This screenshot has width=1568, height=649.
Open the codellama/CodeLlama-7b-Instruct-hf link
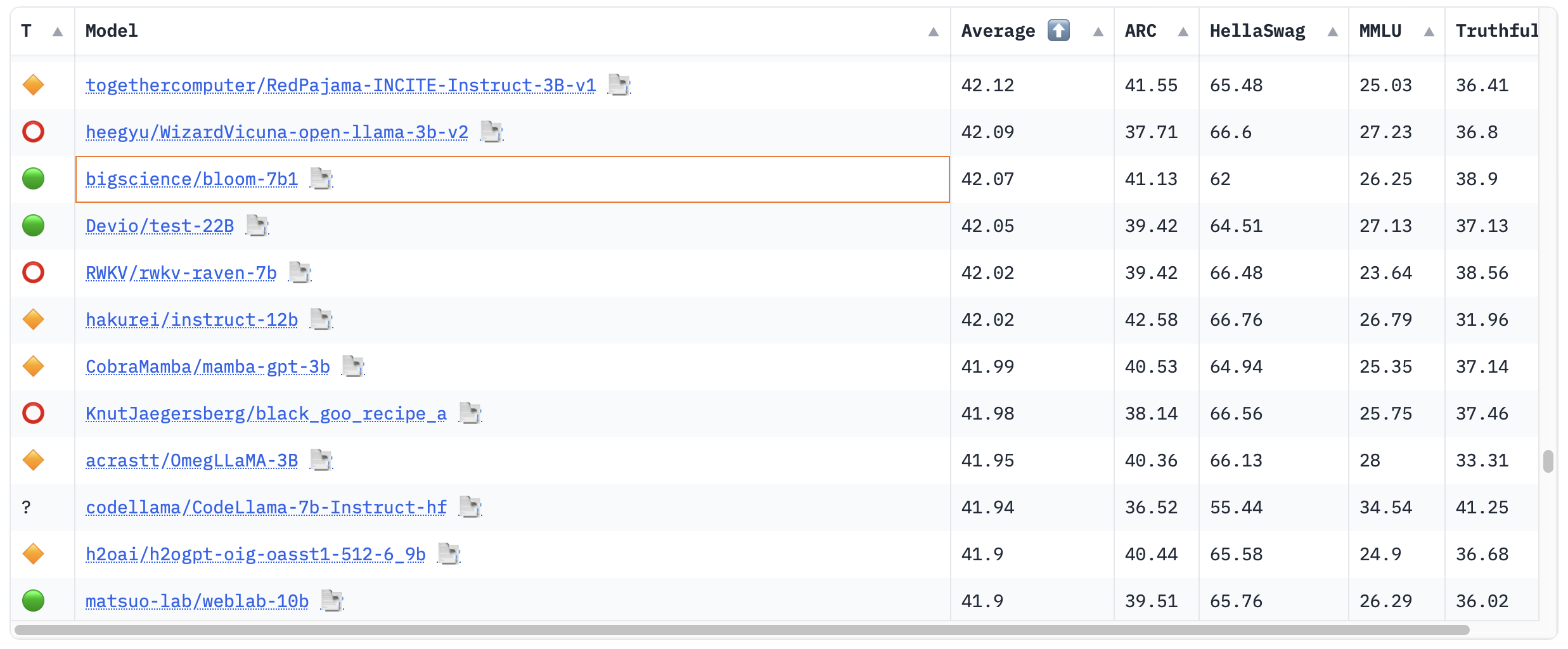tap(266, 508)
